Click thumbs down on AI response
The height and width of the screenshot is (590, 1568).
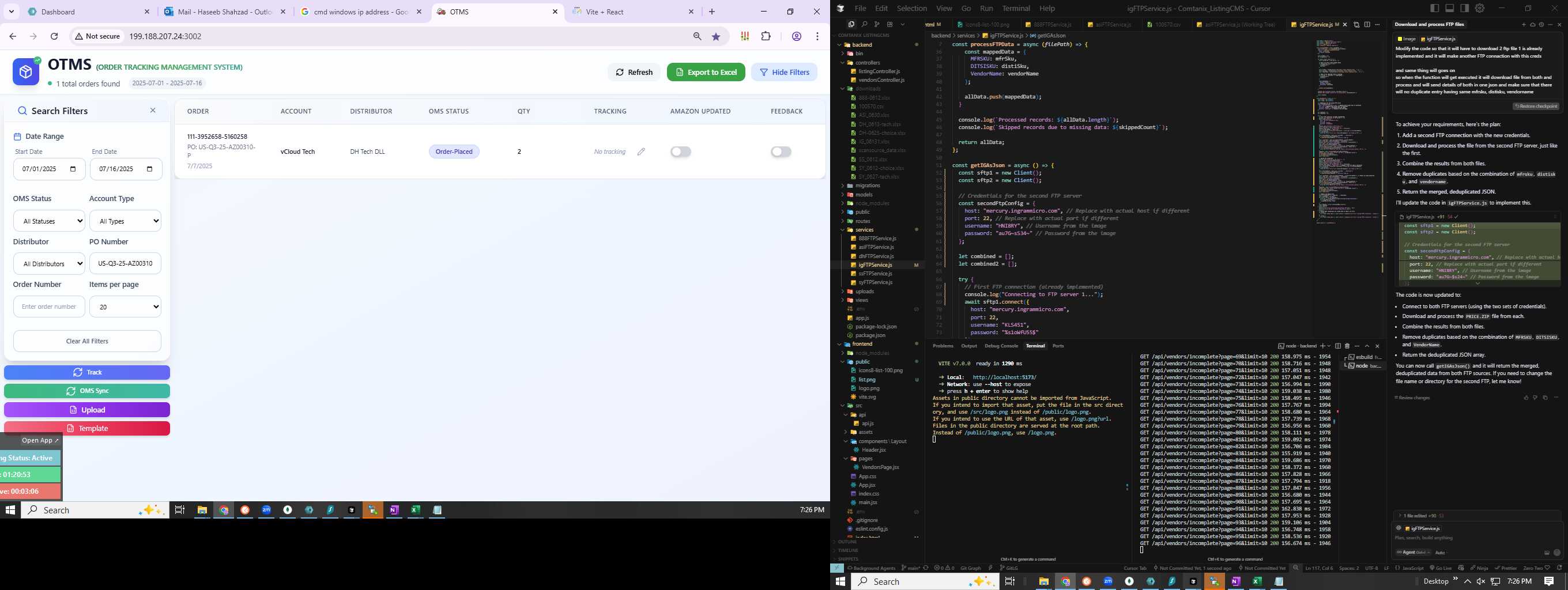pyautogui.click(x=1536, y=397)
